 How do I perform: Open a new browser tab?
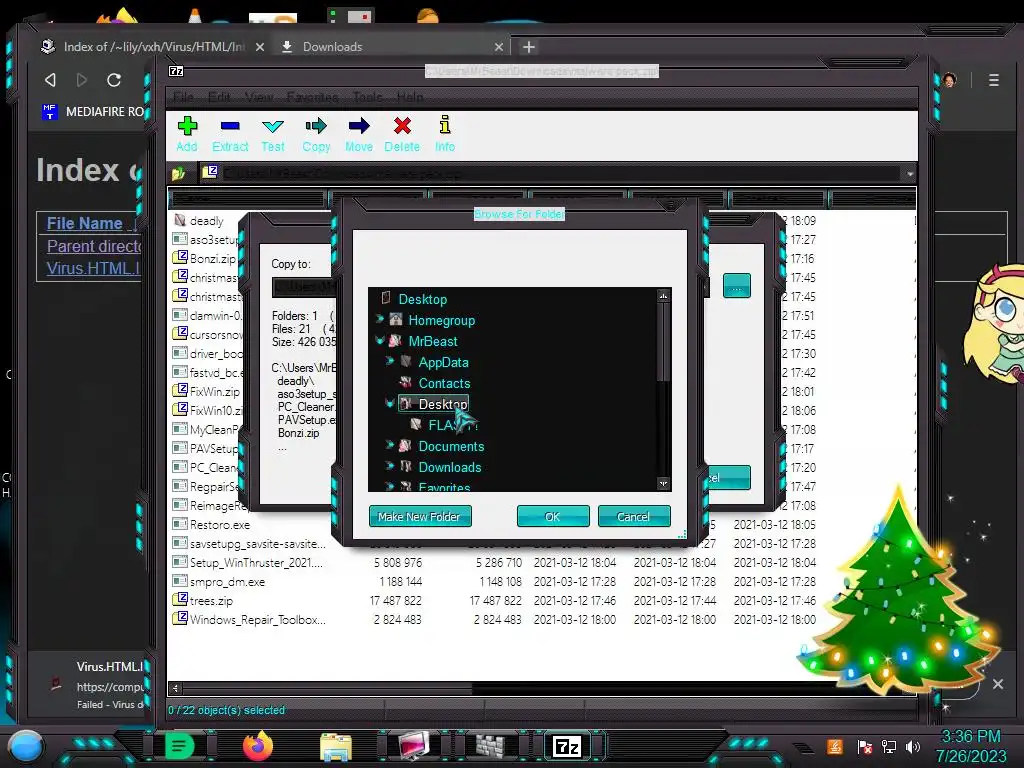(x=529, y=47)
